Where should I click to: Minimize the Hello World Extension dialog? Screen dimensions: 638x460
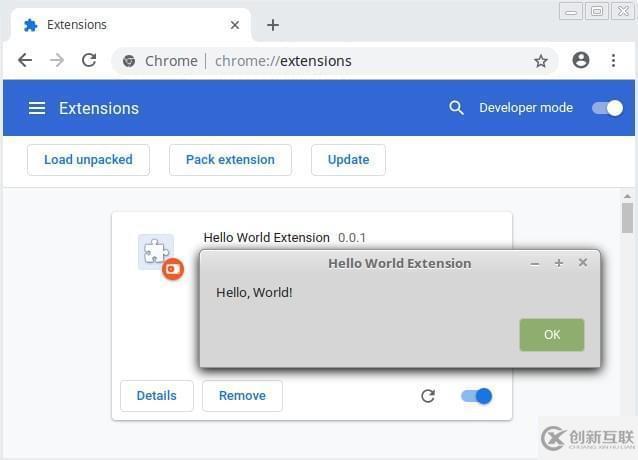[x=535, y=264]
